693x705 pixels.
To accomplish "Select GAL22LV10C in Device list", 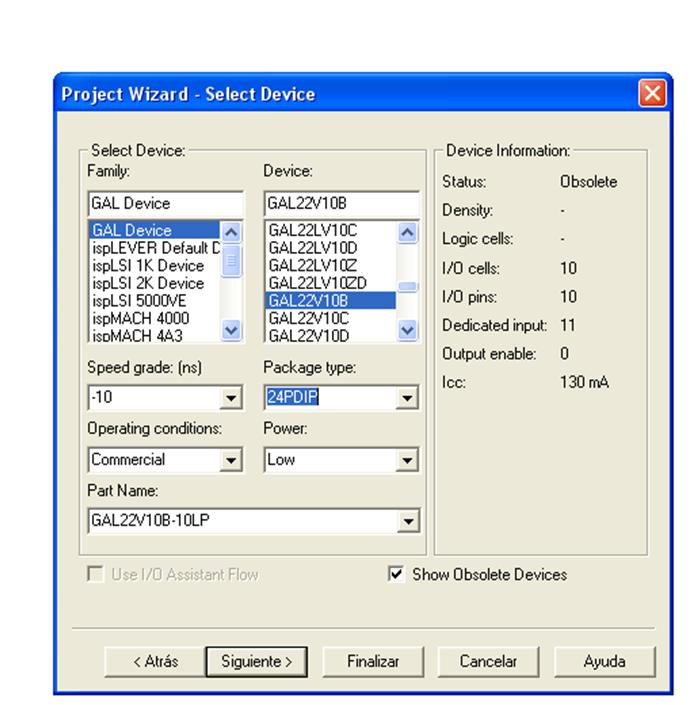I will pyautogui.click(x=331, y=230).
